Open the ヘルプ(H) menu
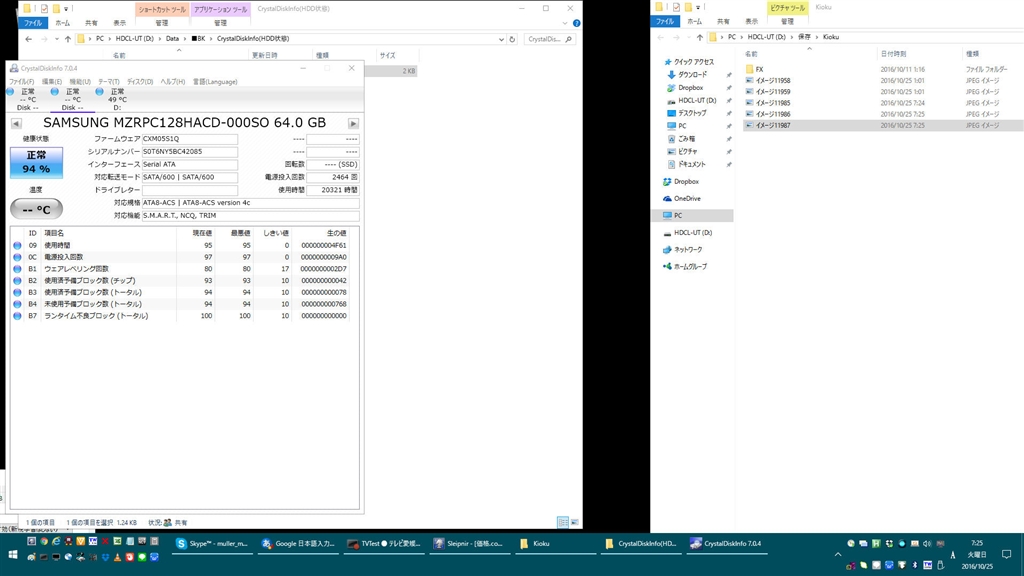The image size is (1024, 576). [172, 82]
